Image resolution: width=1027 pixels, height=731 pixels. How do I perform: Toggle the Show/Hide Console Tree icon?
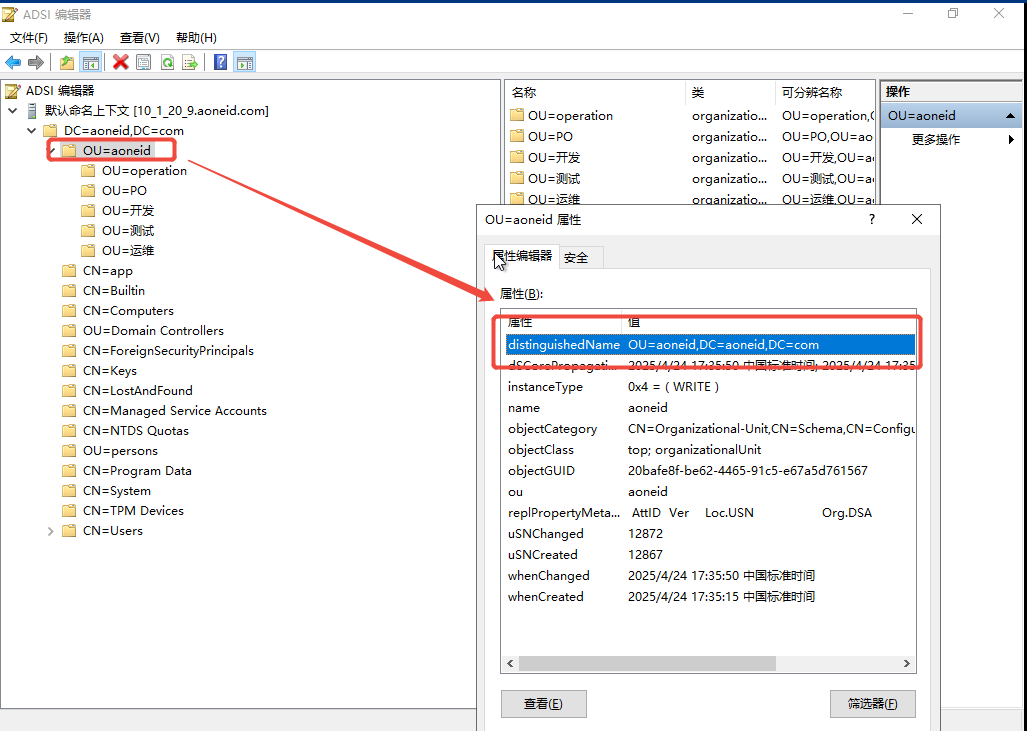[90, 62]
